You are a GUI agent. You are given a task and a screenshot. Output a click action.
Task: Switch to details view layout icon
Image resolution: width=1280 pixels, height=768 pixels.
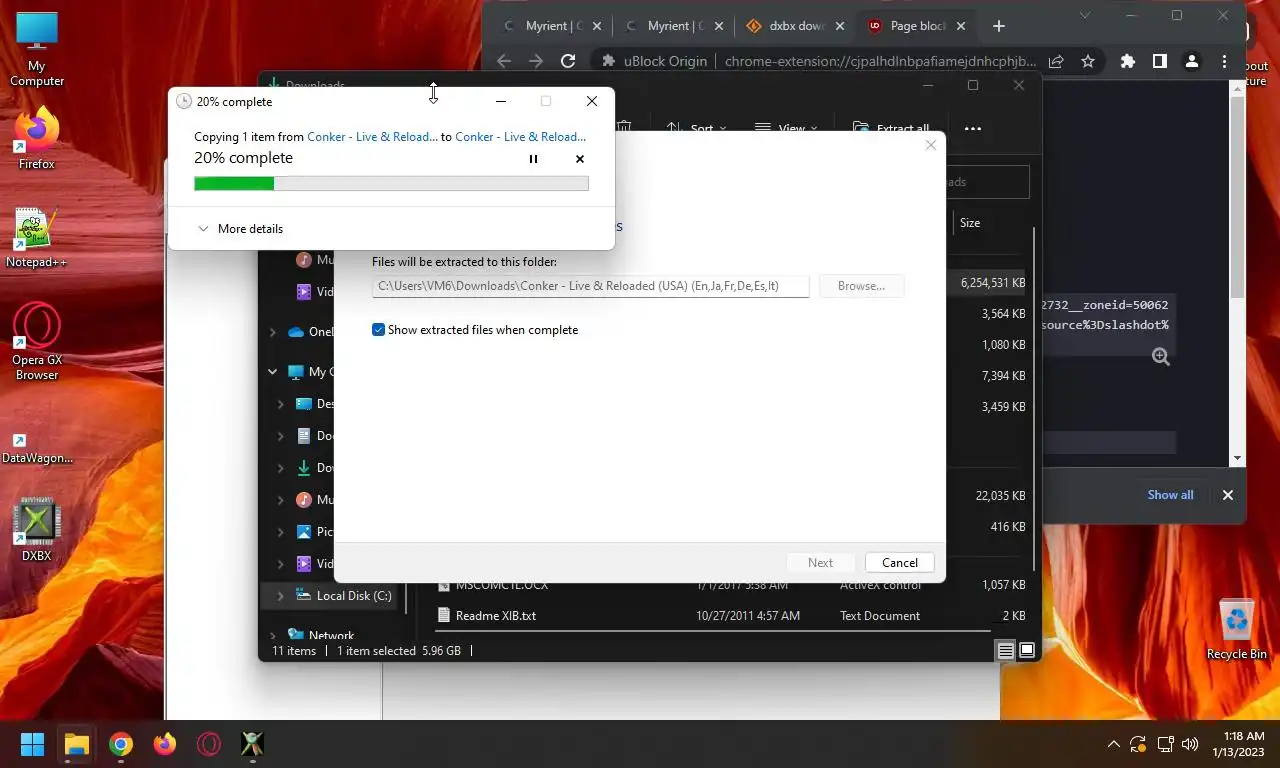coord(1005,651)
